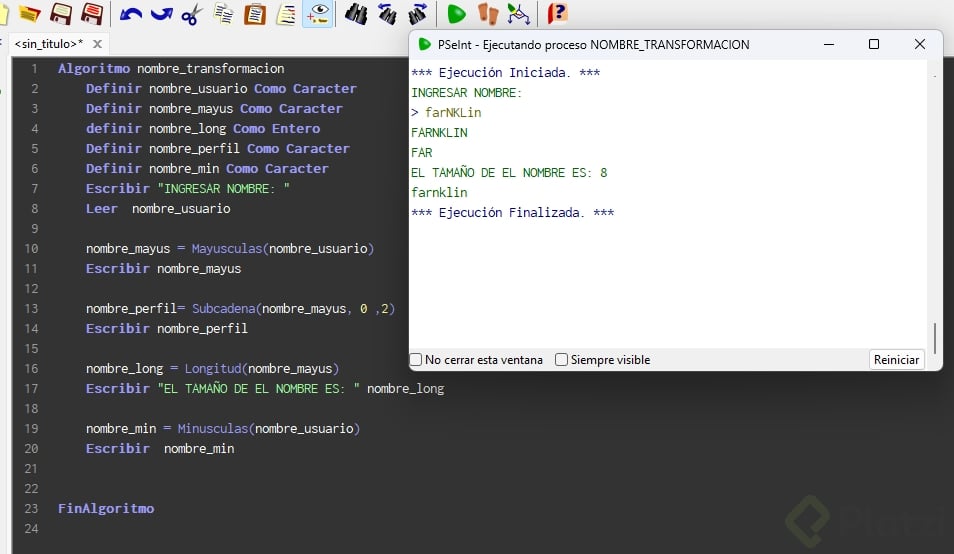954x554 pixels.
Task: Click the Reiniciar button
Action: point(896,360)
